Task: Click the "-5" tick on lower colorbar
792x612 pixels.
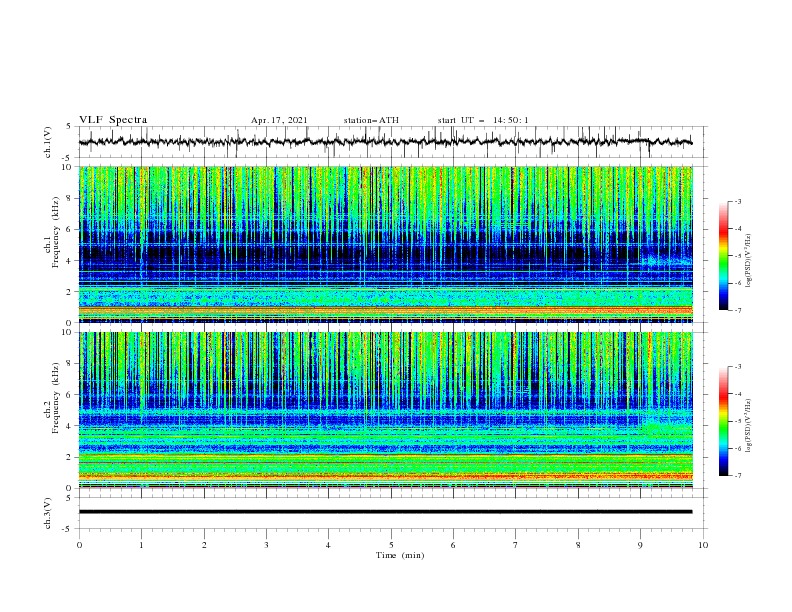Action: pos(738,421)
